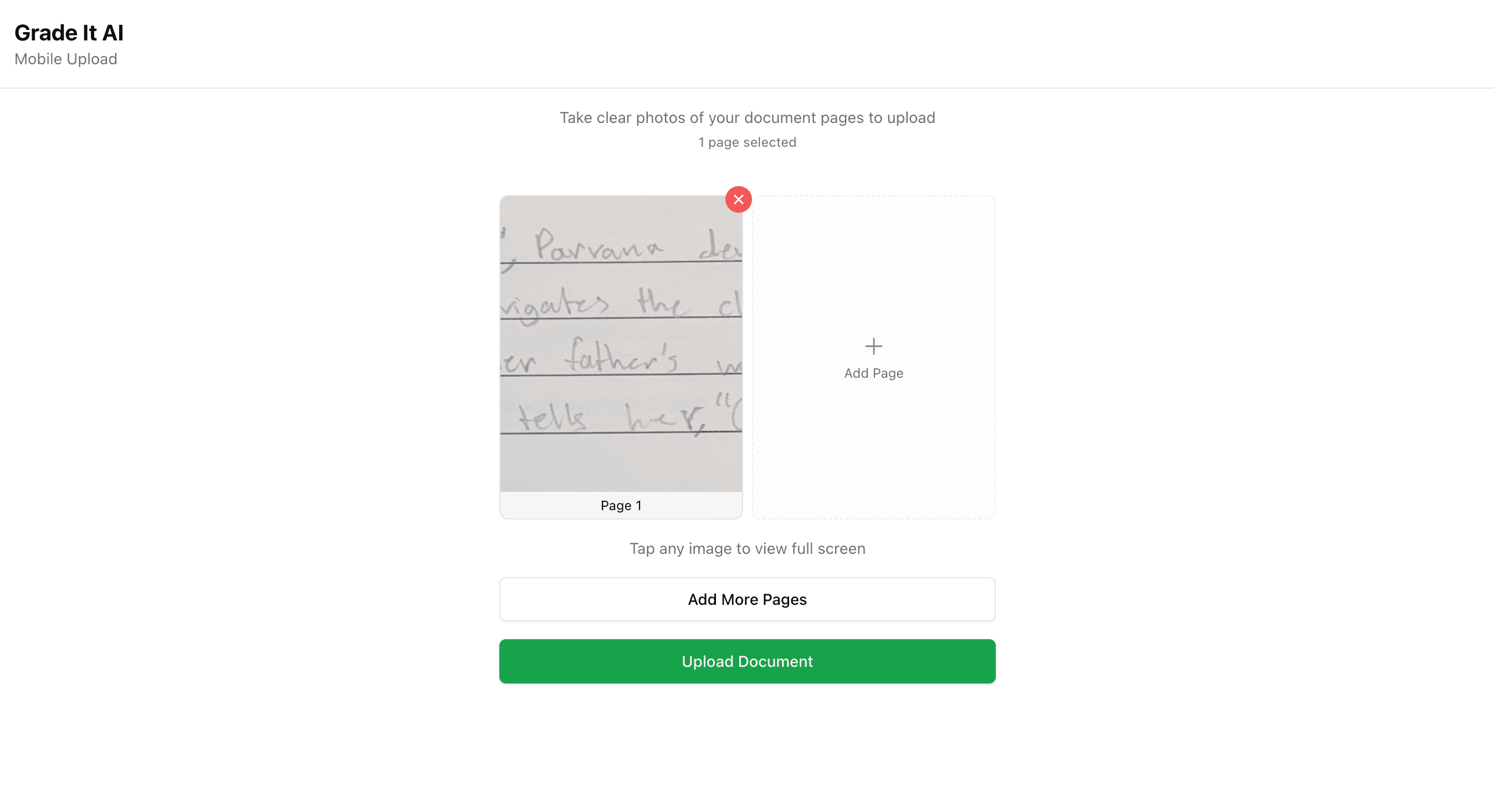Tap the handwritten word "the" in the thumbnail
The width and height of the screenshot is (1494, 812).
[x=658, y=302]
